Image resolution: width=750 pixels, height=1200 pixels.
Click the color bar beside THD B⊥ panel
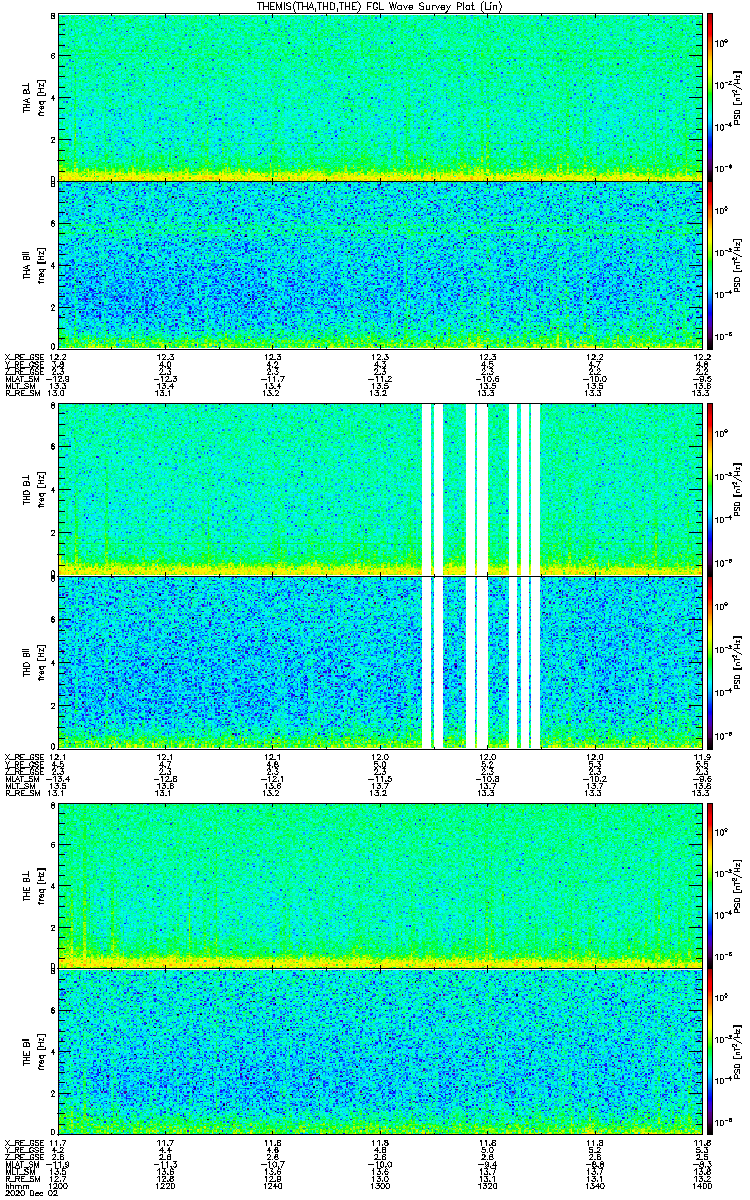point(710,489)
